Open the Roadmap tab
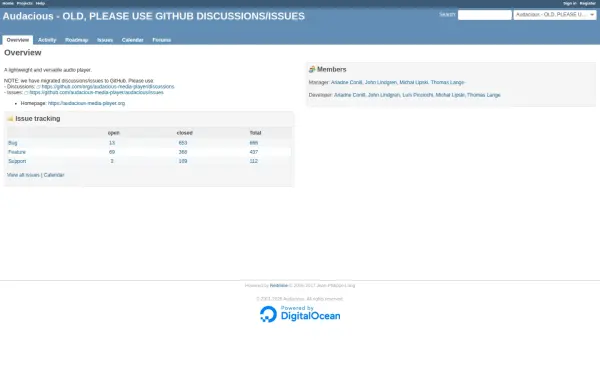The image size is (600, 375). tap(77, 40)
